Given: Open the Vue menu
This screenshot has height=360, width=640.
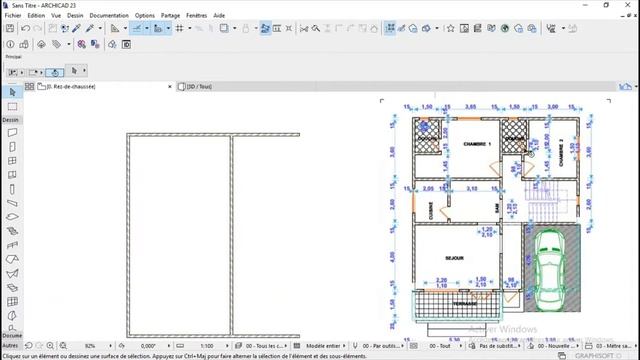Looking at the screenshot, I should [56, 16].
